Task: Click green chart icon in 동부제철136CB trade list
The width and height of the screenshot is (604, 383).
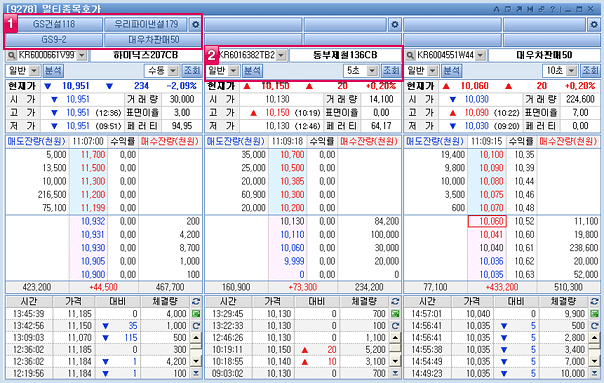Action: 395,314
